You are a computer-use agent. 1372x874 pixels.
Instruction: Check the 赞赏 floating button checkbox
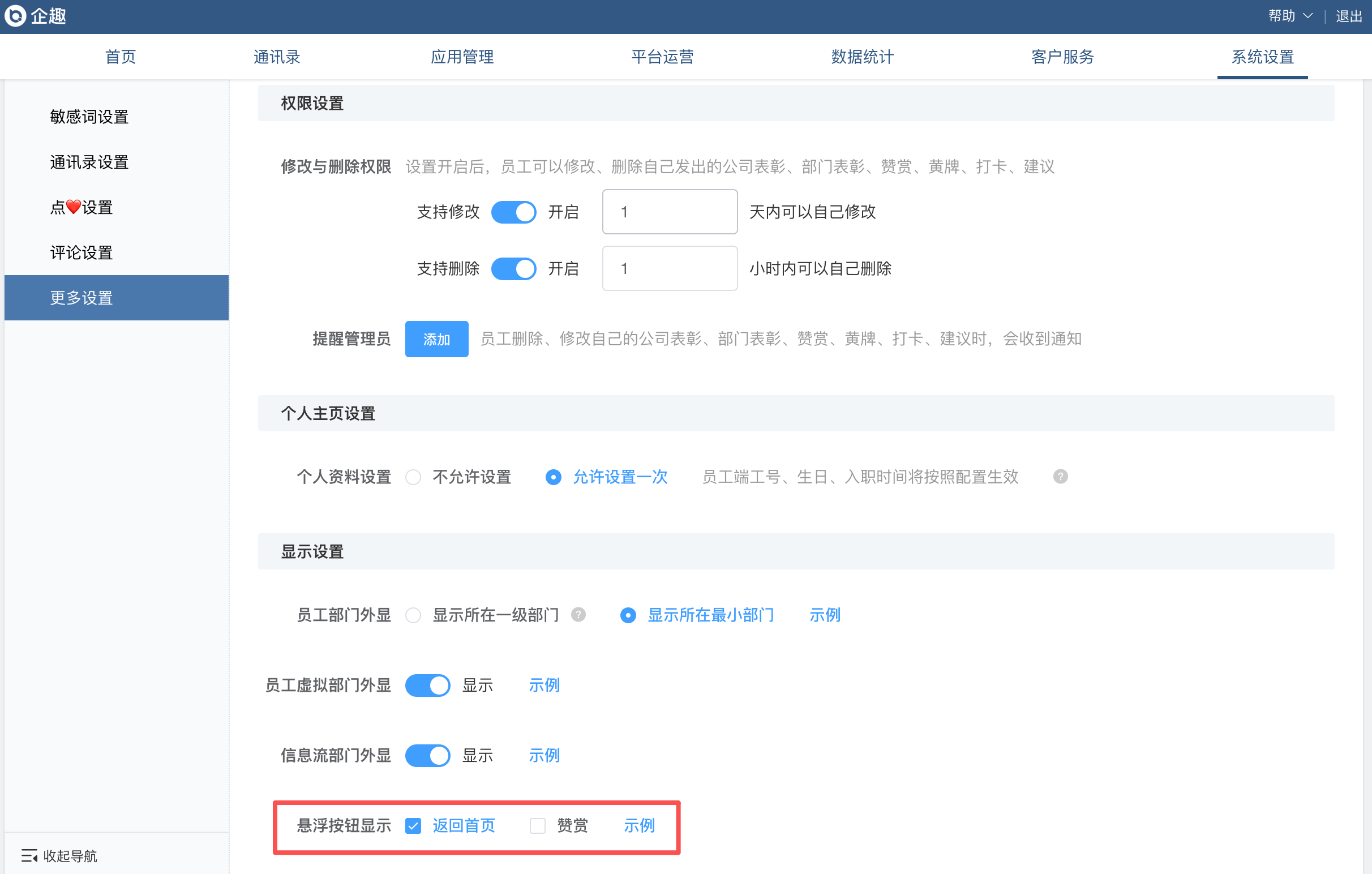point(537,825)
